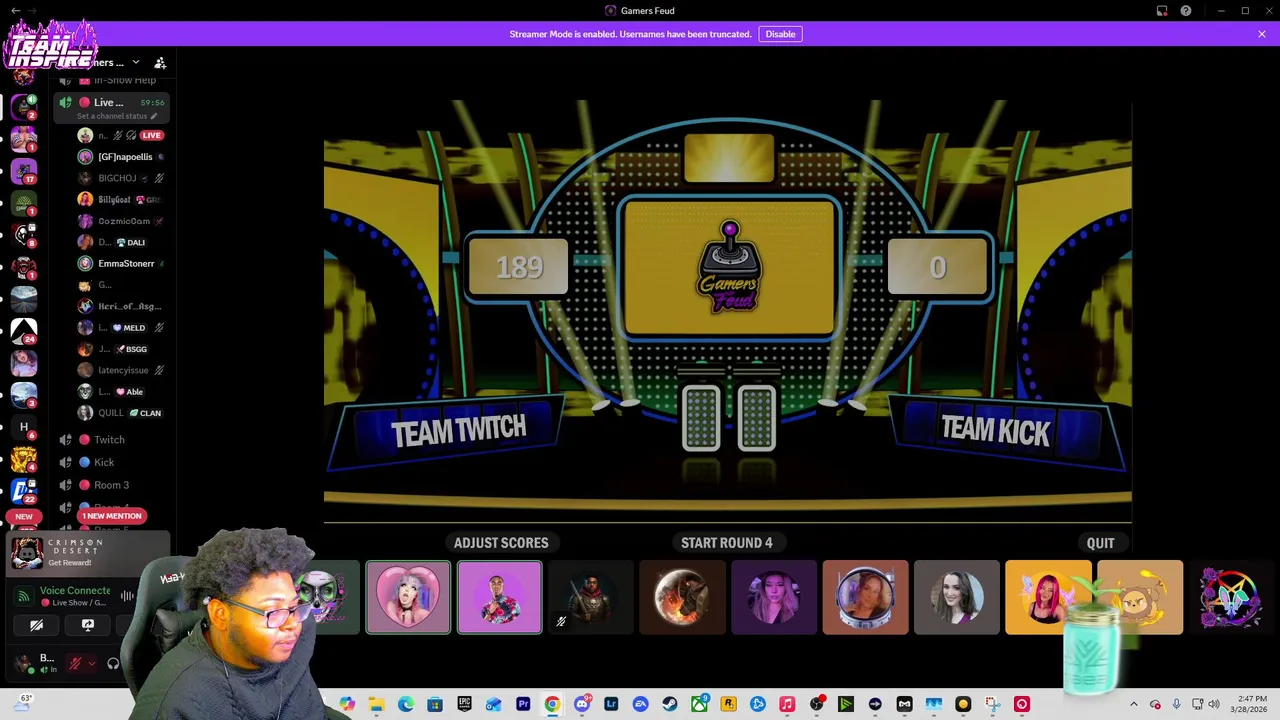Join the Room 3 voice channel
The width and height of the screenshot is (1280, 720).
coord(111,485)
